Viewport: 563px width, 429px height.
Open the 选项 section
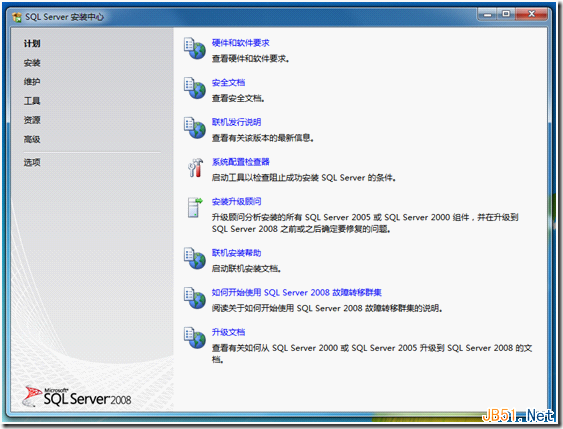(x=32, y=162)
